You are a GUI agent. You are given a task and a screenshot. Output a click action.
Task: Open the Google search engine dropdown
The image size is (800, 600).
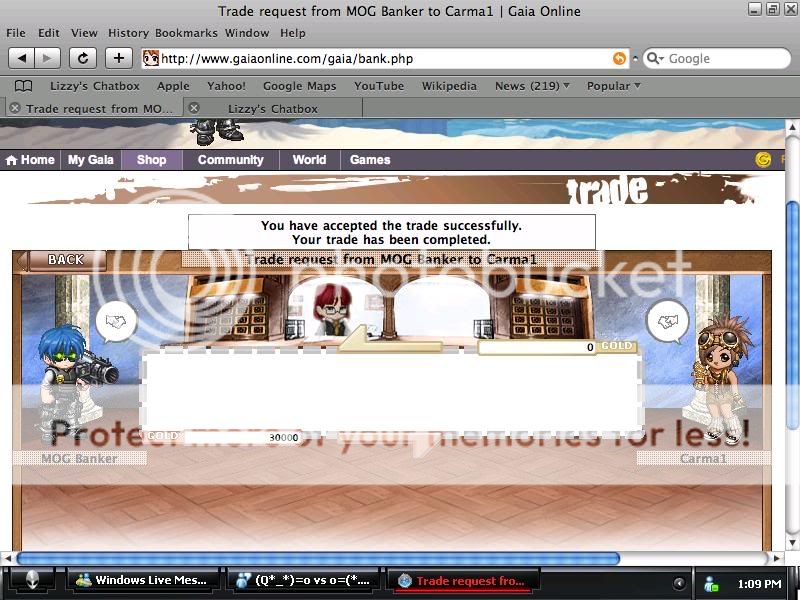655,59
